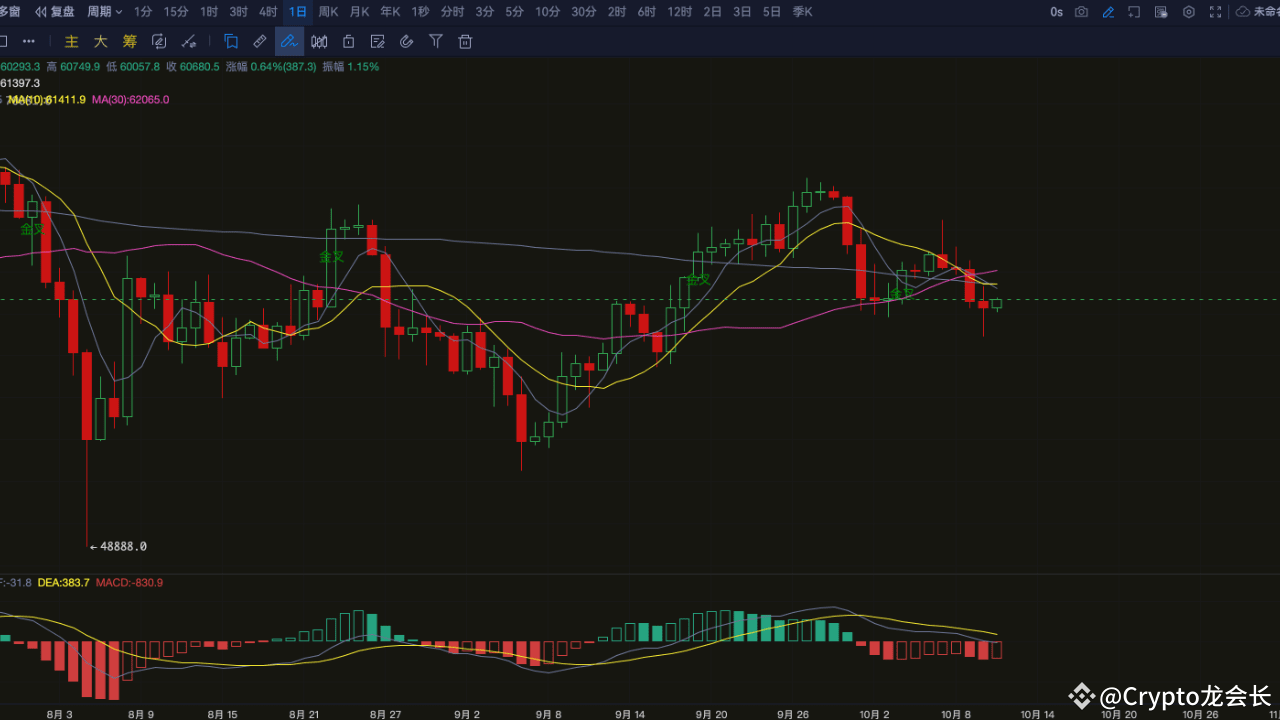
Task: Select the active 1日 timeframe tab
Action: tap(298, 12)
